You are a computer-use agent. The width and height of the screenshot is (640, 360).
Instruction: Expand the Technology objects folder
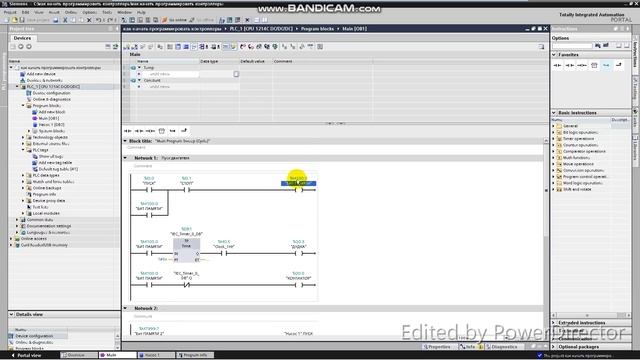tap(23, 137)
